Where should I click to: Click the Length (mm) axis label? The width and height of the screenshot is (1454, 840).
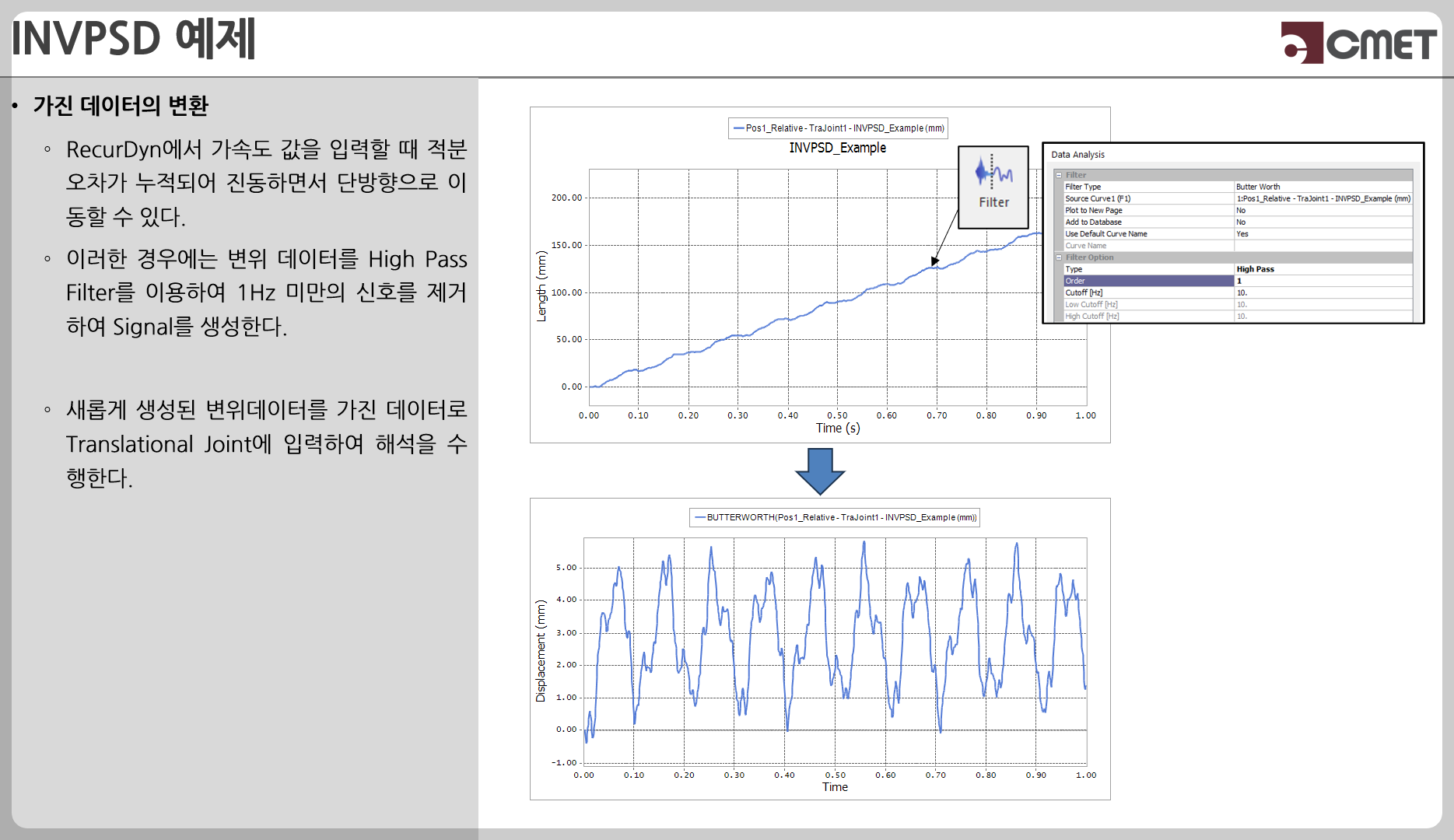click(x=541, y=285)
